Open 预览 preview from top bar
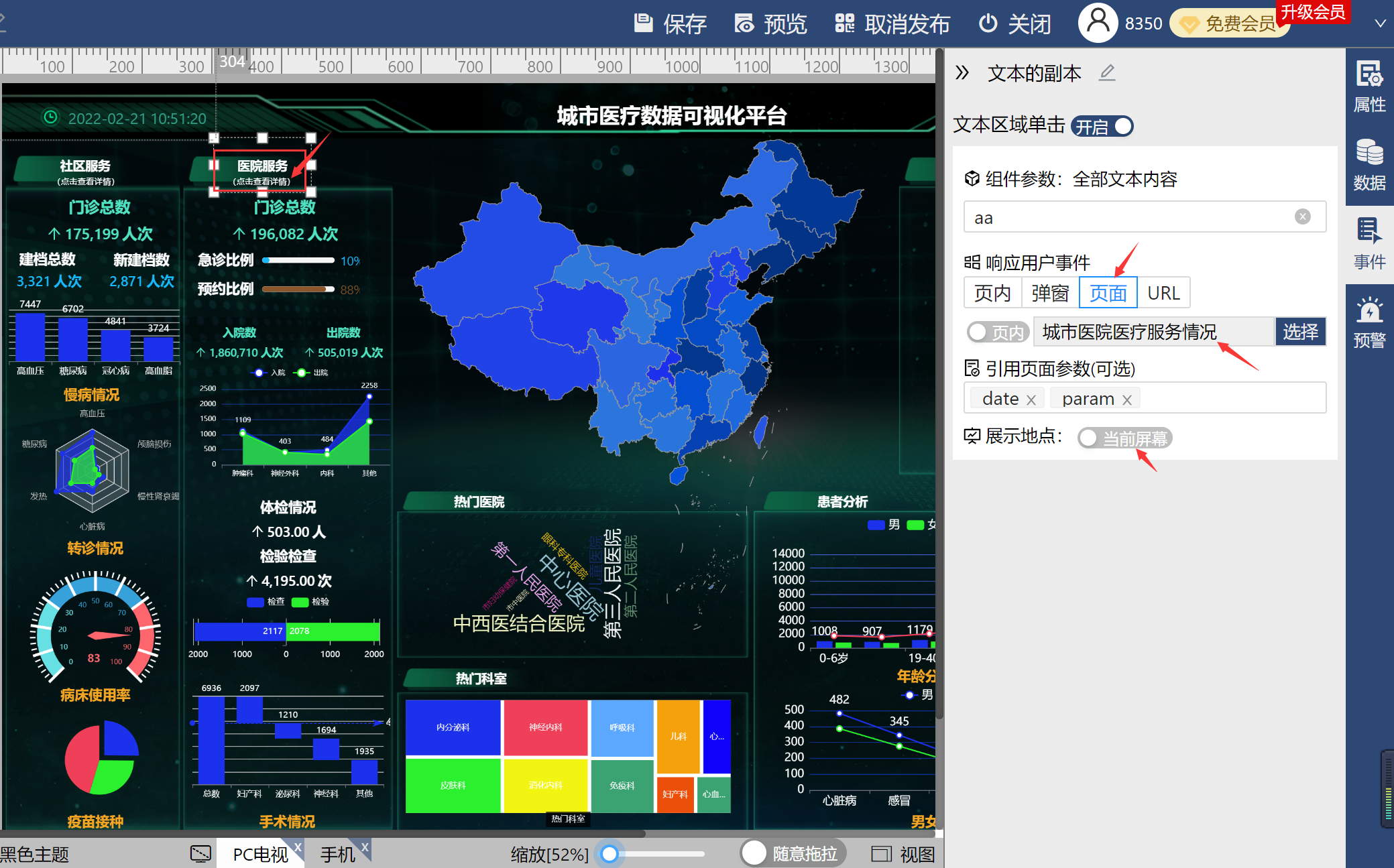This screenshot has width=1394, height=868. (x=770, y=24)
